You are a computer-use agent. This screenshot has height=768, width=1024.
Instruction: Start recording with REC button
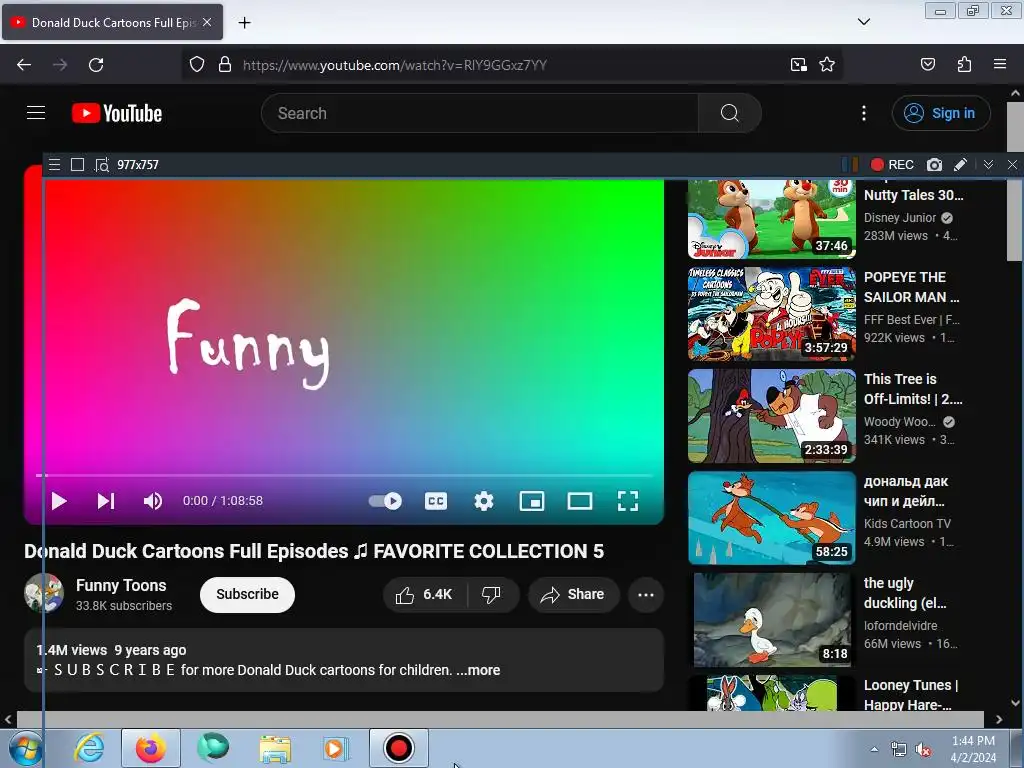pyautogui.click(x=892, y=165)
